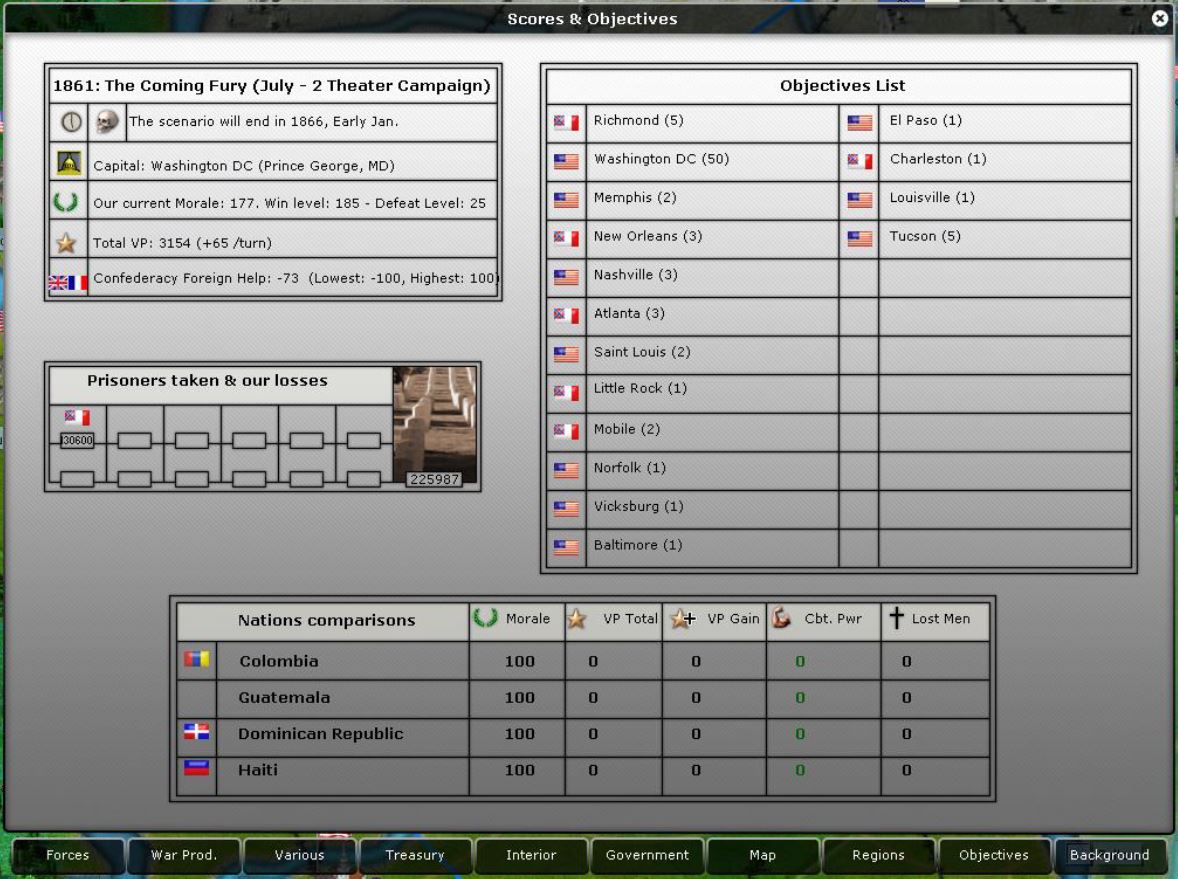1178x879 pixels.
Task: Open the Forces tab
Action: point(68,855)
